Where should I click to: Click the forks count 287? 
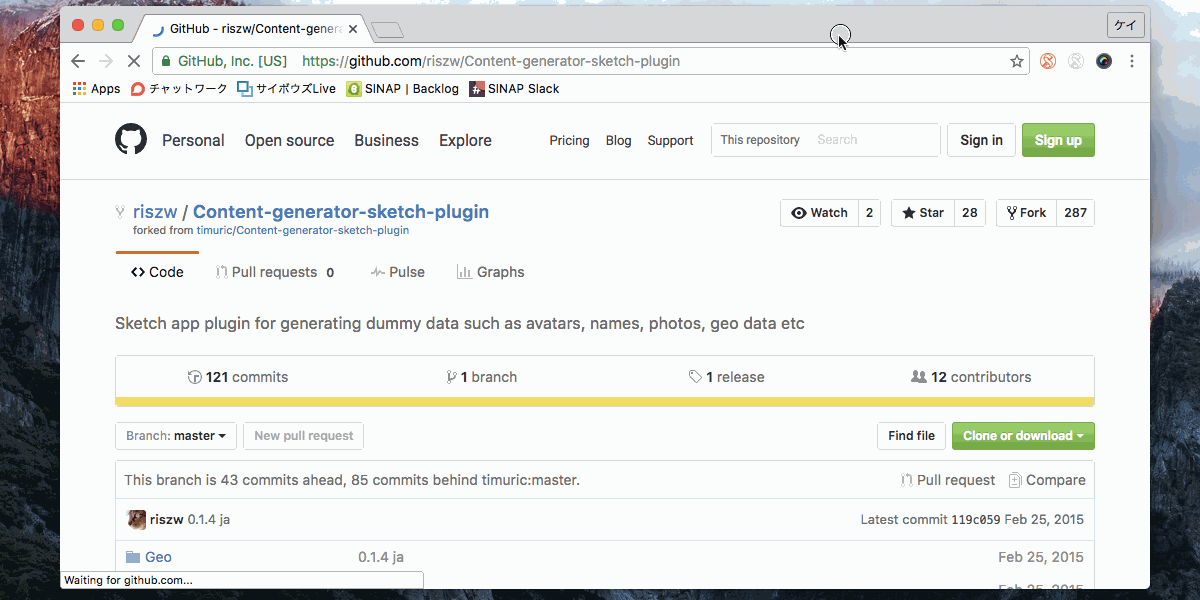1075,213
